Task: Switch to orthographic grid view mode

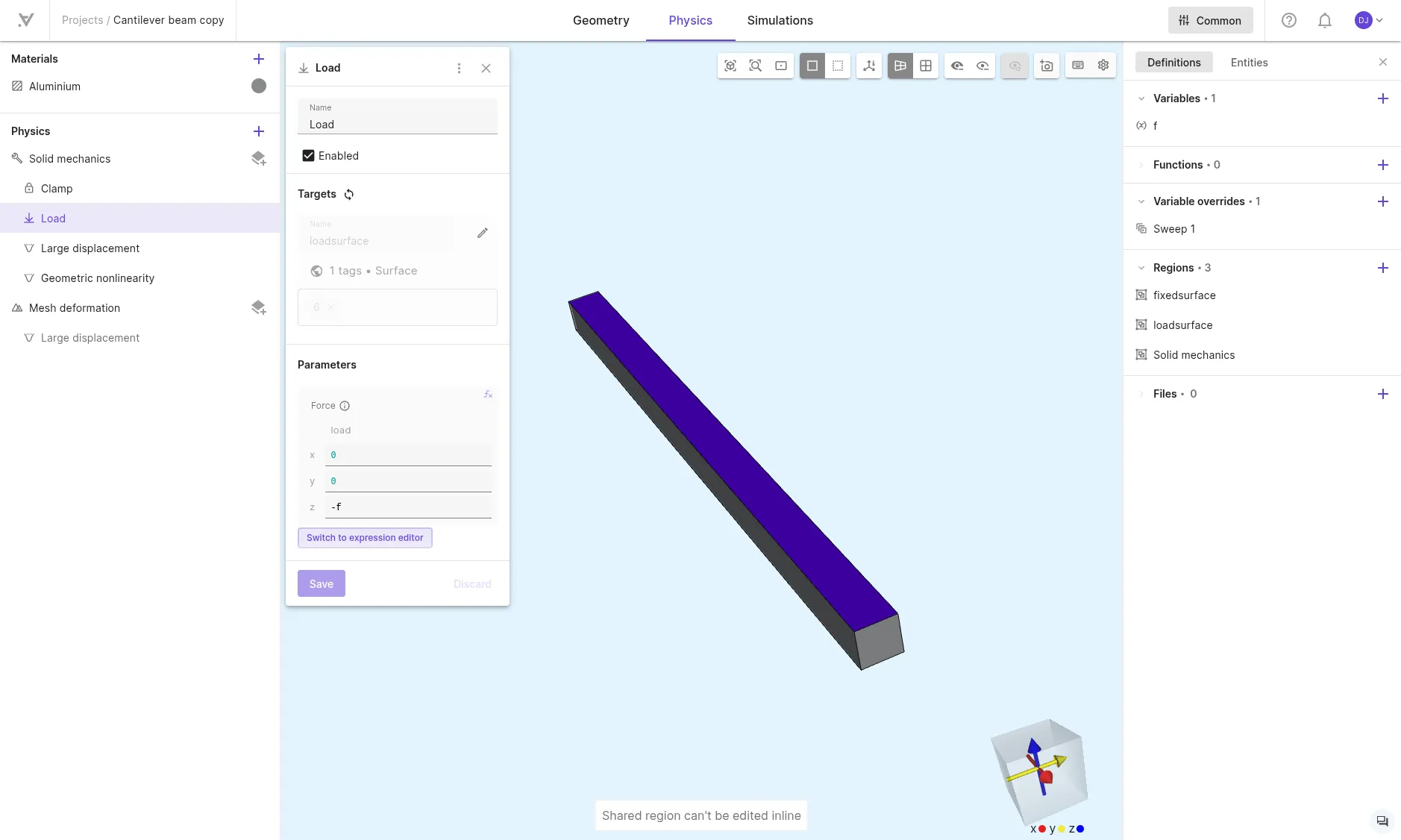Action: point(926,66)
